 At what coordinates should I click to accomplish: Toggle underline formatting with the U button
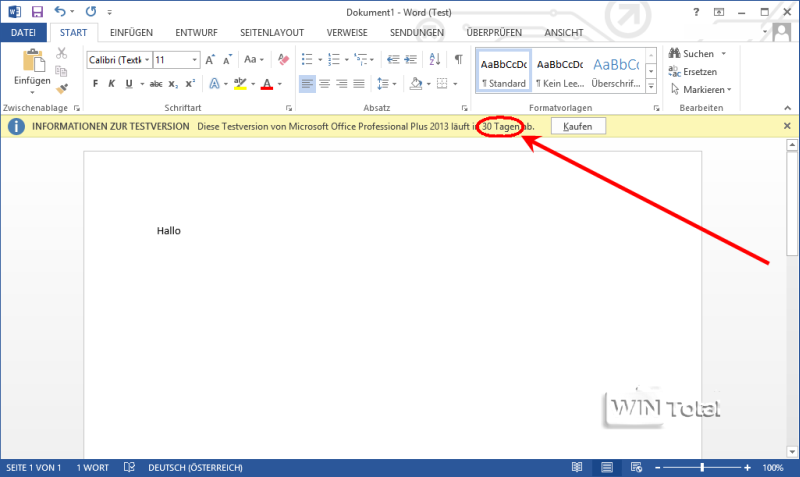click(x=129, y=84)
